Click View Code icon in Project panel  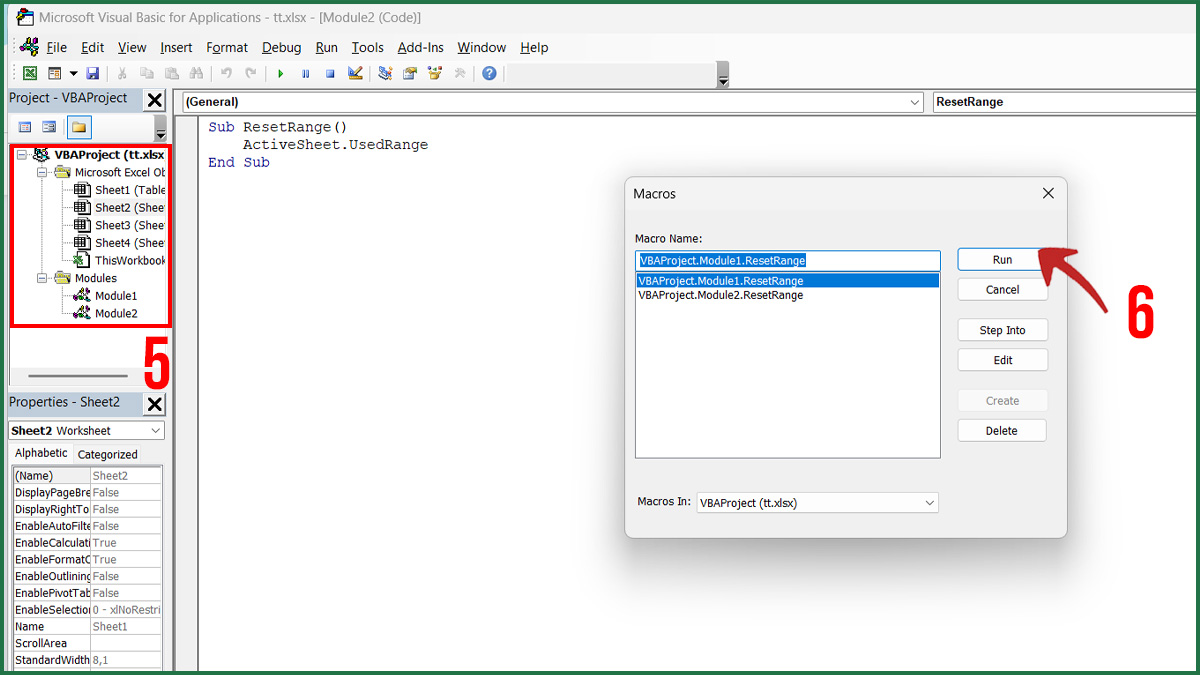25,127
